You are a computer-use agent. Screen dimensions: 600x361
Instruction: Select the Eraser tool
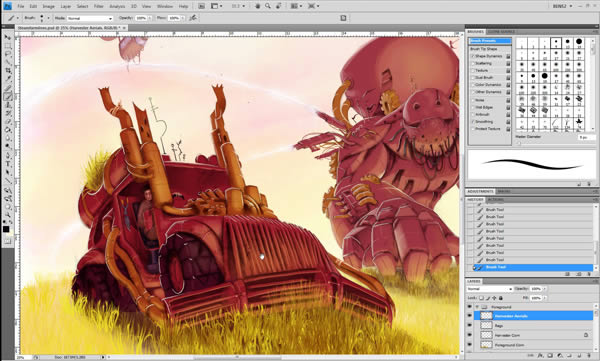[7, 122]
